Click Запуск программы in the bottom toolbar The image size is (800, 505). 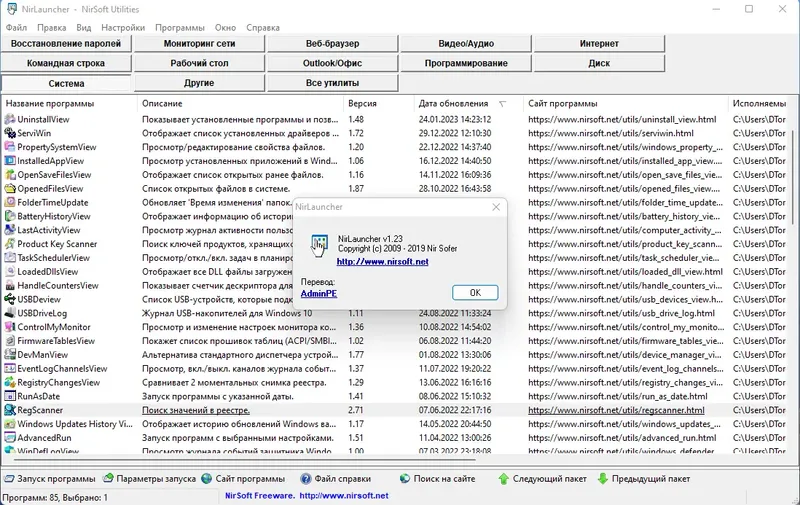tap(49, 479)
